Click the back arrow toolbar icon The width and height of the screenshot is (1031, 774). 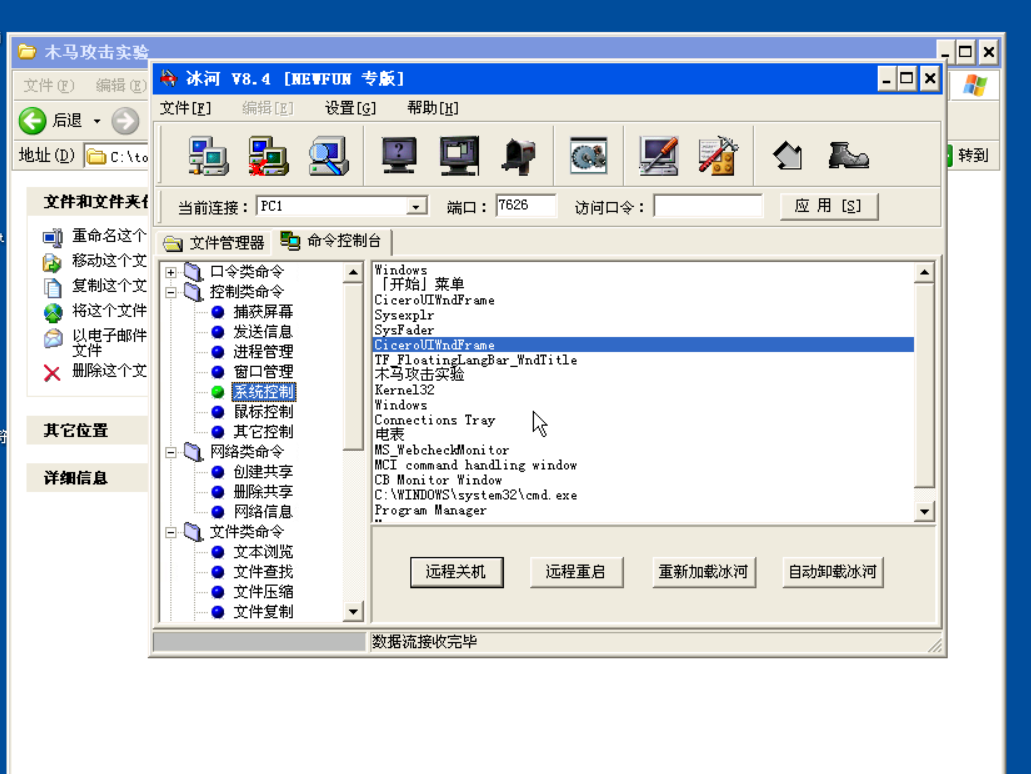click(788, 156)
